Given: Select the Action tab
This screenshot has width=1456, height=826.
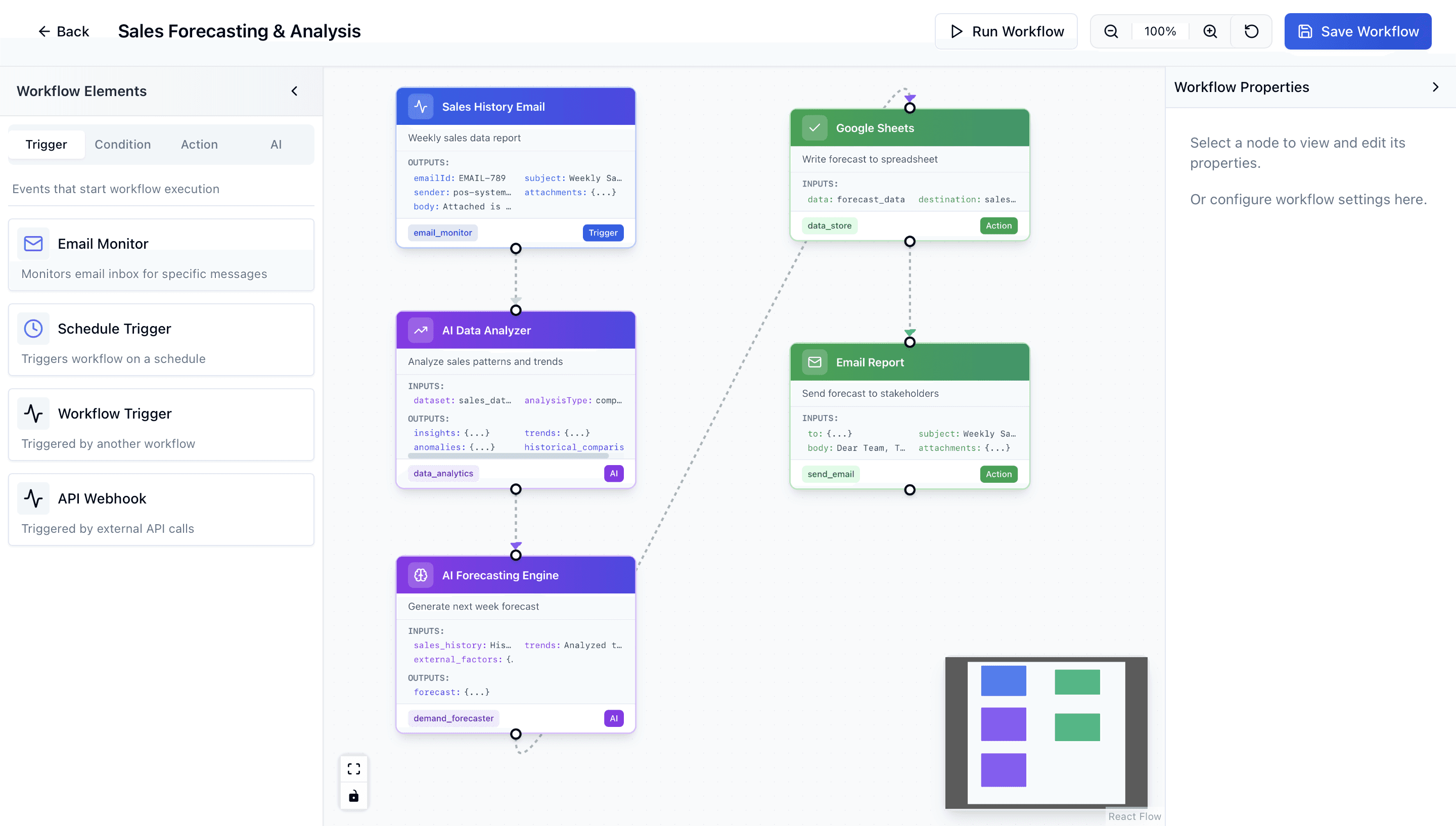Looking at the screenshot, I should (199, 144).
